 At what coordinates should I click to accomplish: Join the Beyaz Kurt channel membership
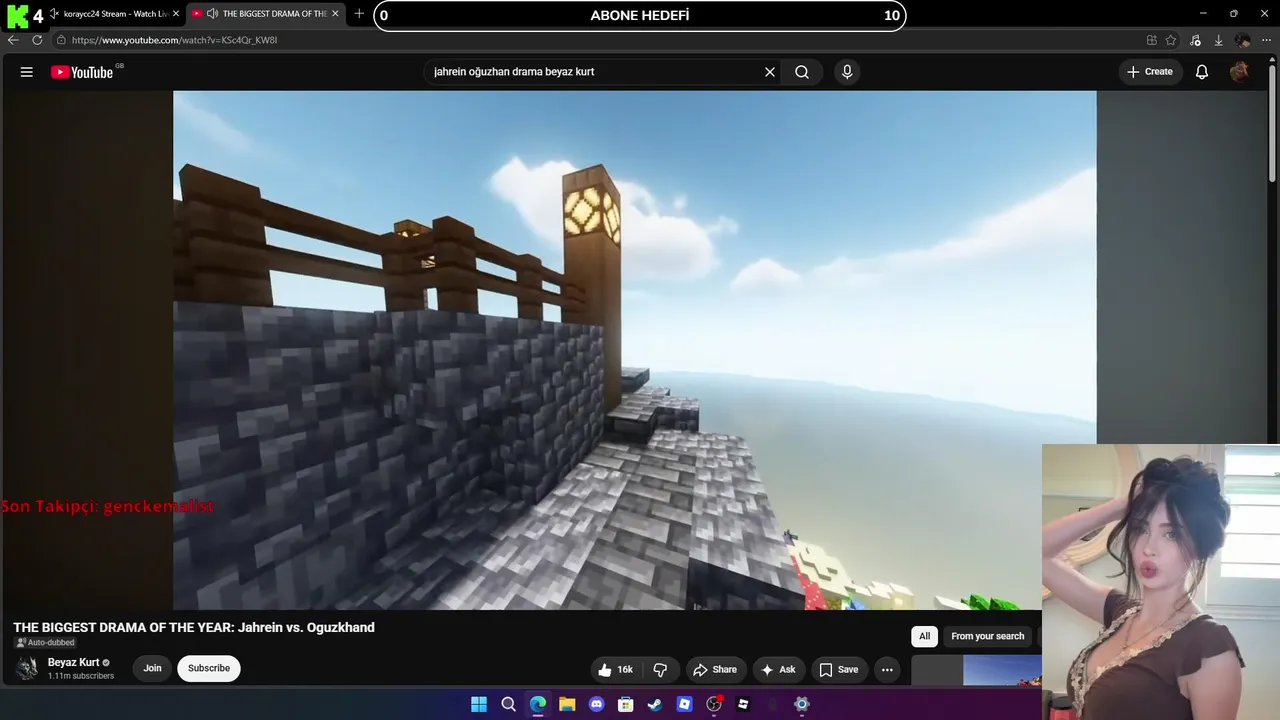coord(152,668)
